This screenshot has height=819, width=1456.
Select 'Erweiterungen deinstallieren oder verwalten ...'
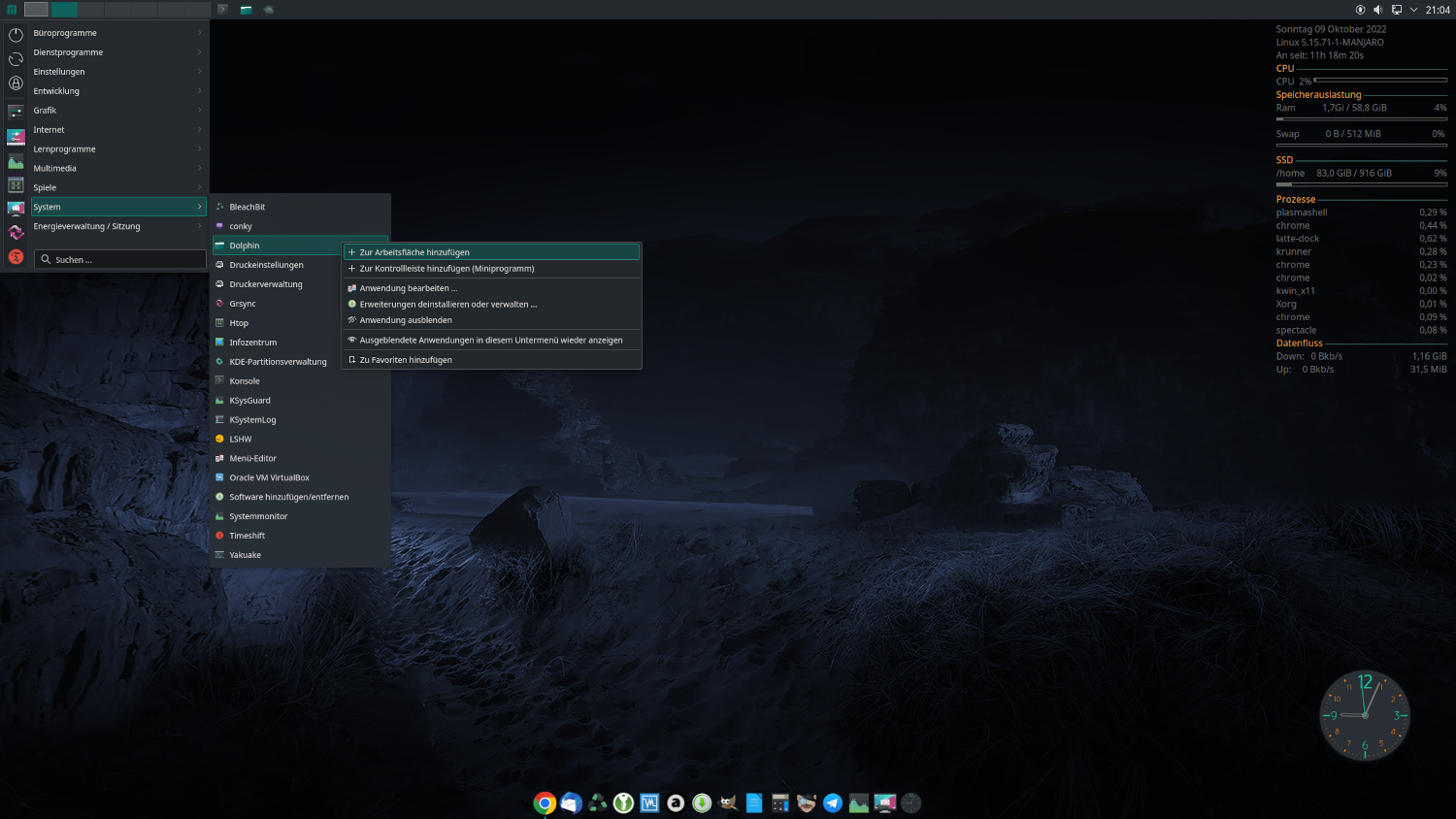click(492, 305)
